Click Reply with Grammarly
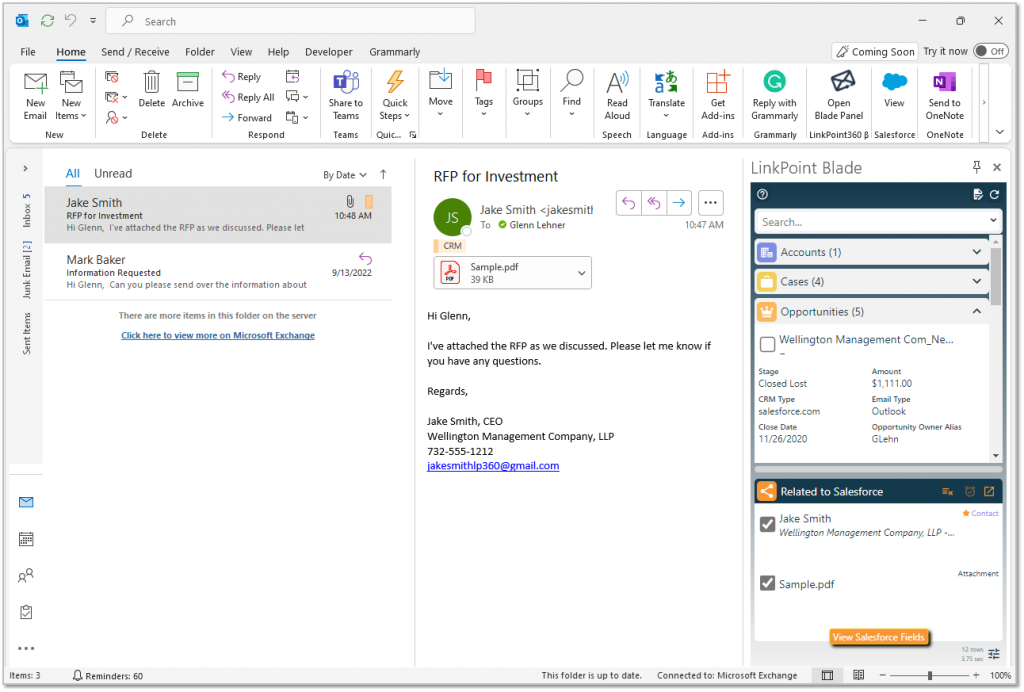The height and width of the screenshot is (692, 1024). pos(775,95)
